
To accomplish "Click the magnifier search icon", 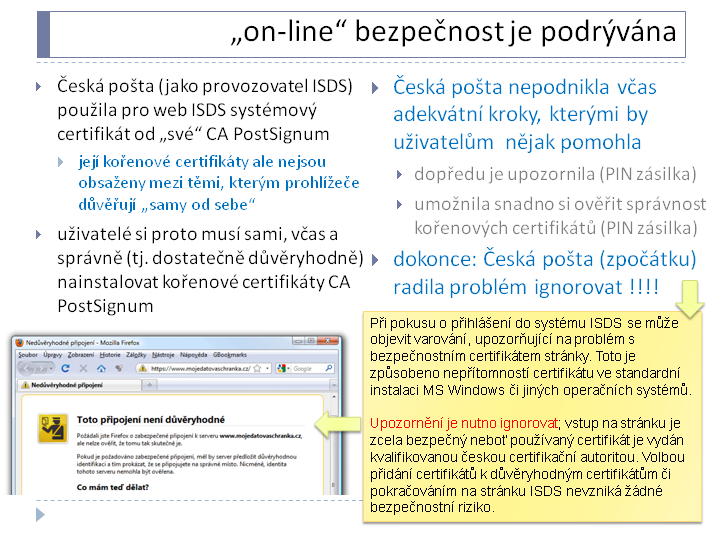I will tap(329, 368).
